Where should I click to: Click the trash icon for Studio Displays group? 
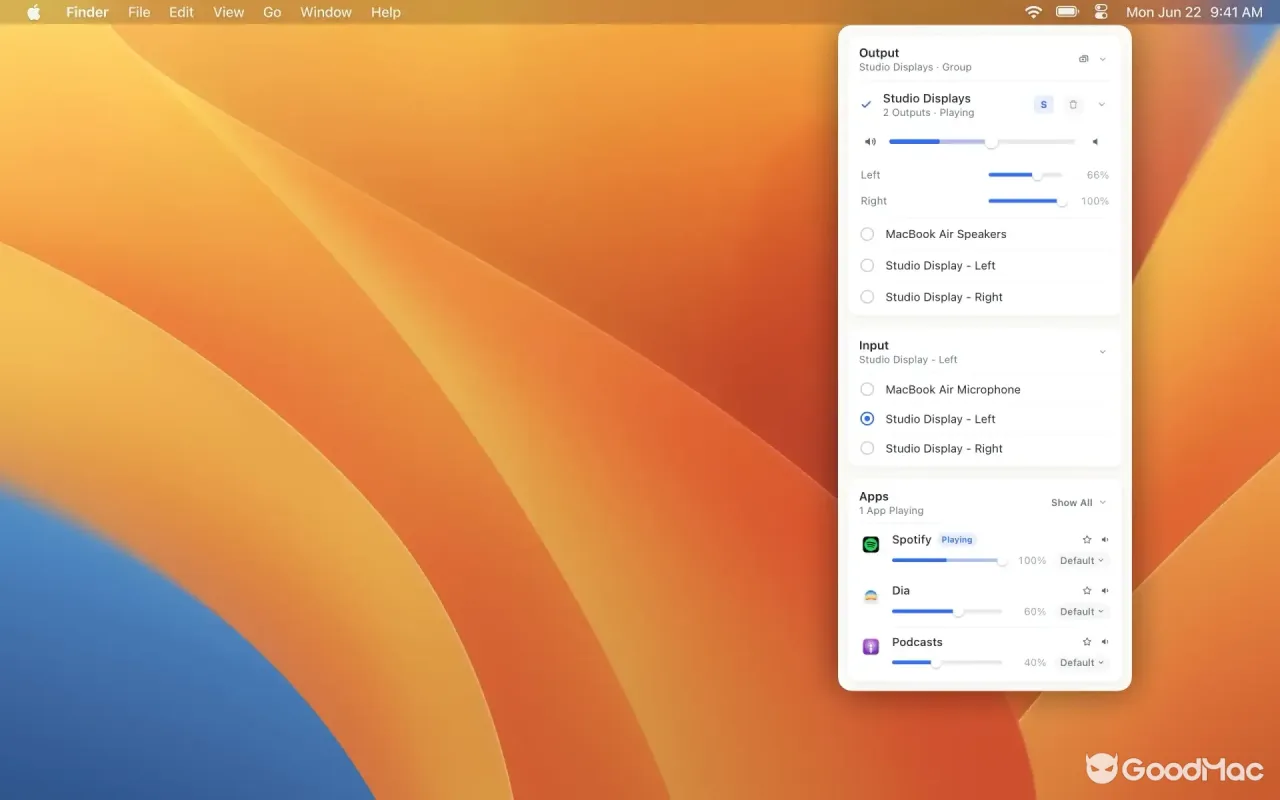click(1073, 105)
